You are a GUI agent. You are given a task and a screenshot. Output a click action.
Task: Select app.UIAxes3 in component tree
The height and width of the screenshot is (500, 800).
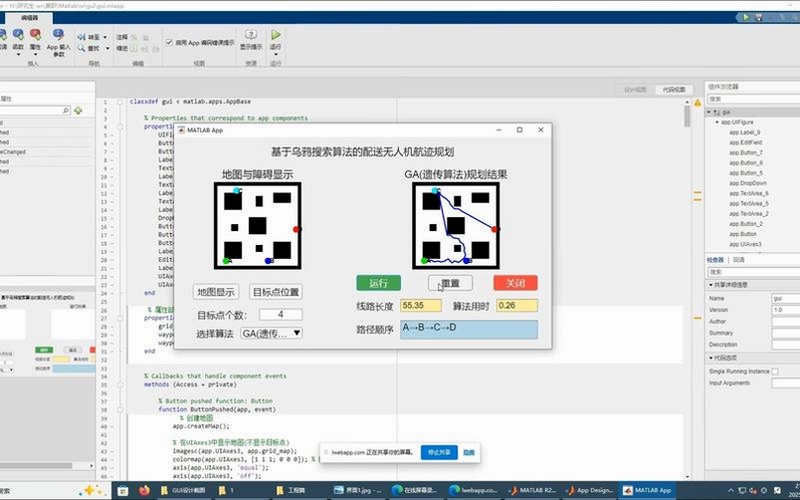point(745,244)
